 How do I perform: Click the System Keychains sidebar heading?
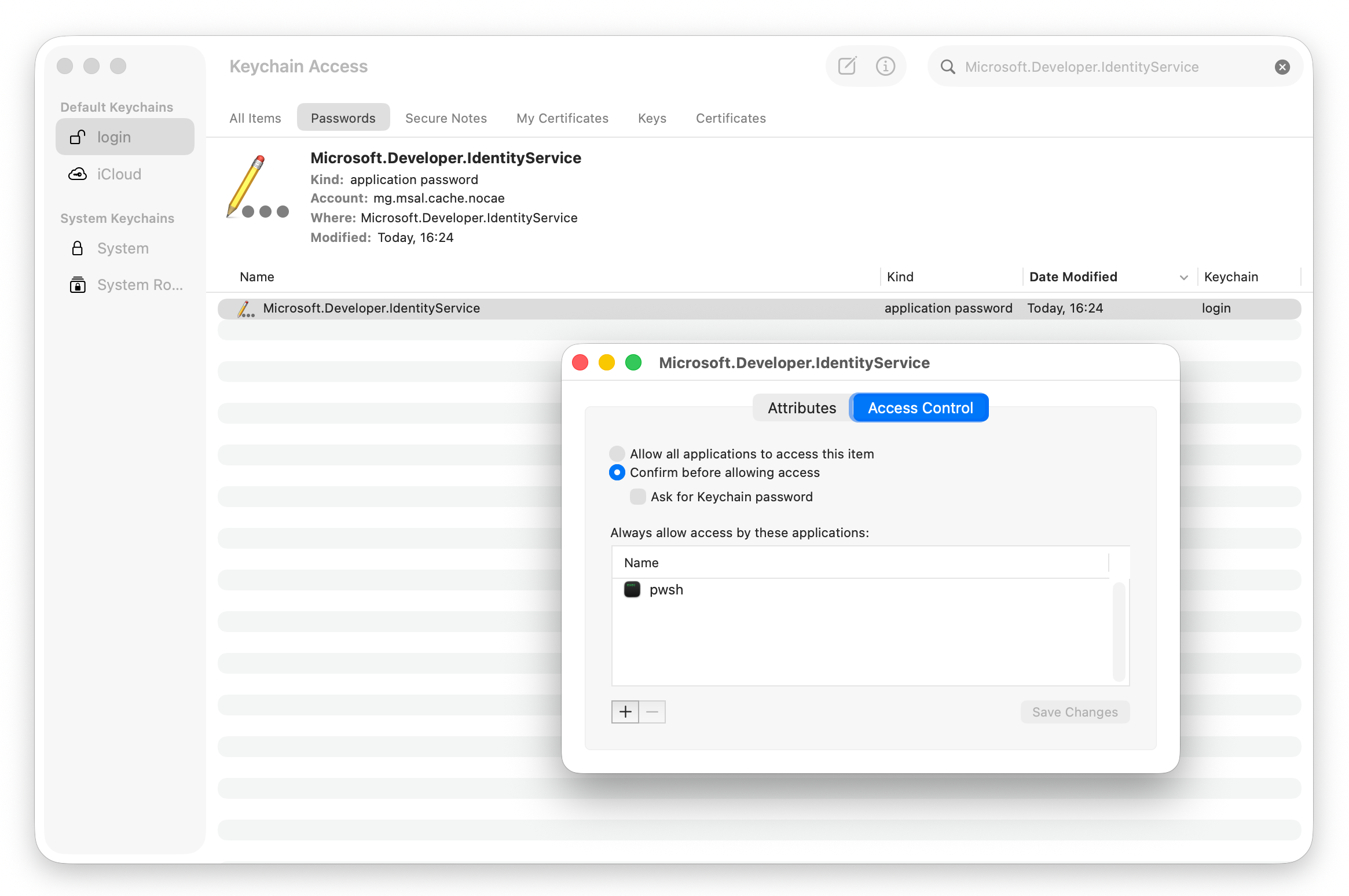pyautogui.click(x=118, y=218)
